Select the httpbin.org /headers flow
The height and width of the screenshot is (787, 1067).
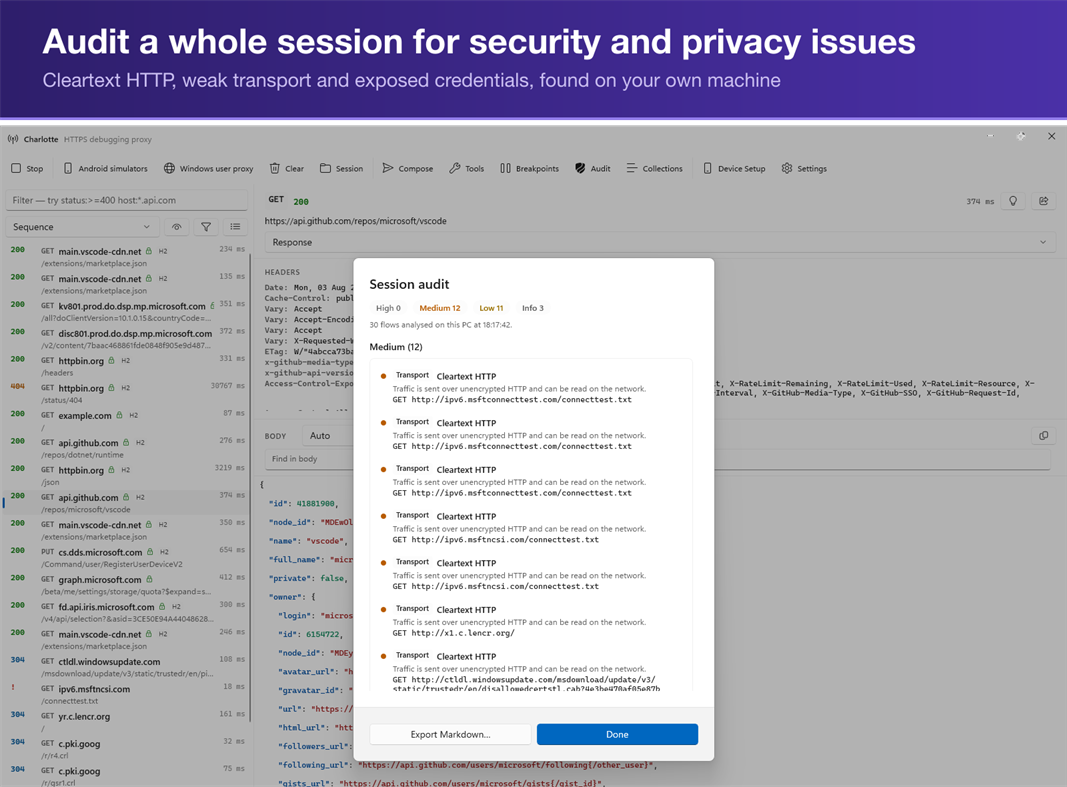[x=127, y=367]
